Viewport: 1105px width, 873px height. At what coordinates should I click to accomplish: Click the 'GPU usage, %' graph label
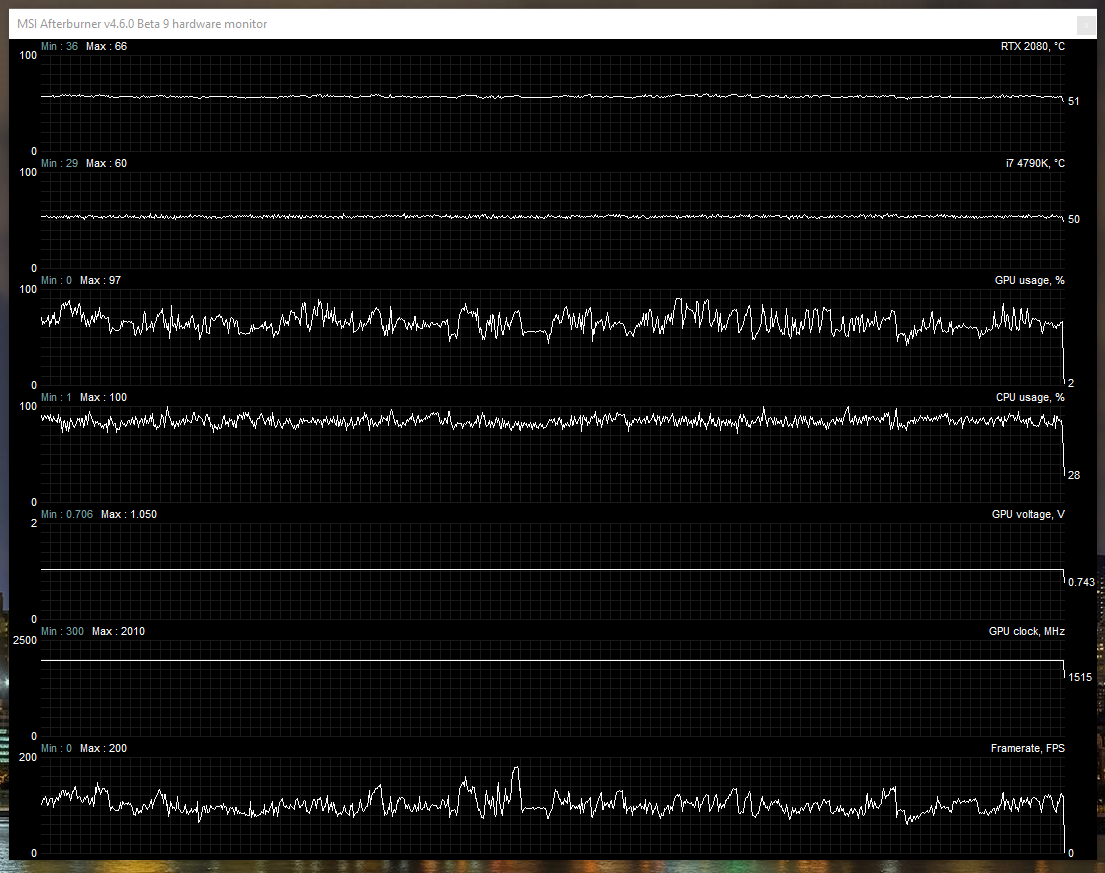pos(1030,280)
